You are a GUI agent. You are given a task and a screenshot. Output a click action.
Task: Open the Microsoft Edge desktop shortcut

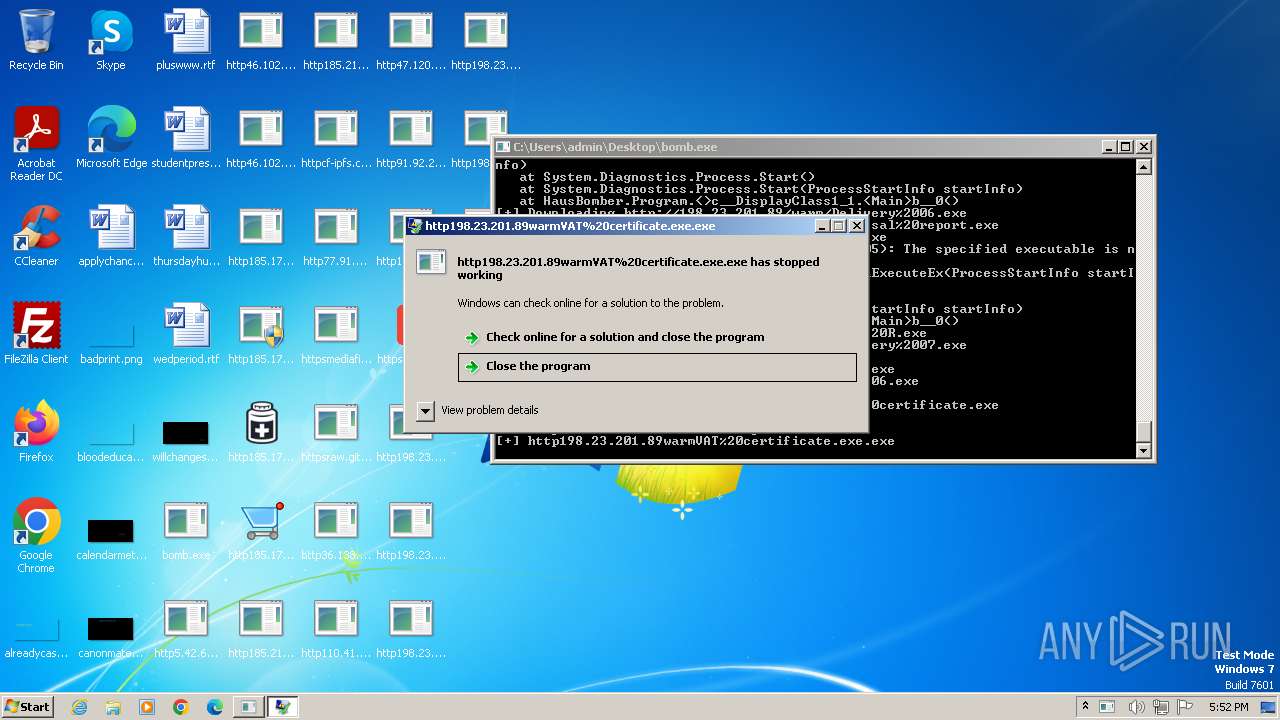click(111, 138)
